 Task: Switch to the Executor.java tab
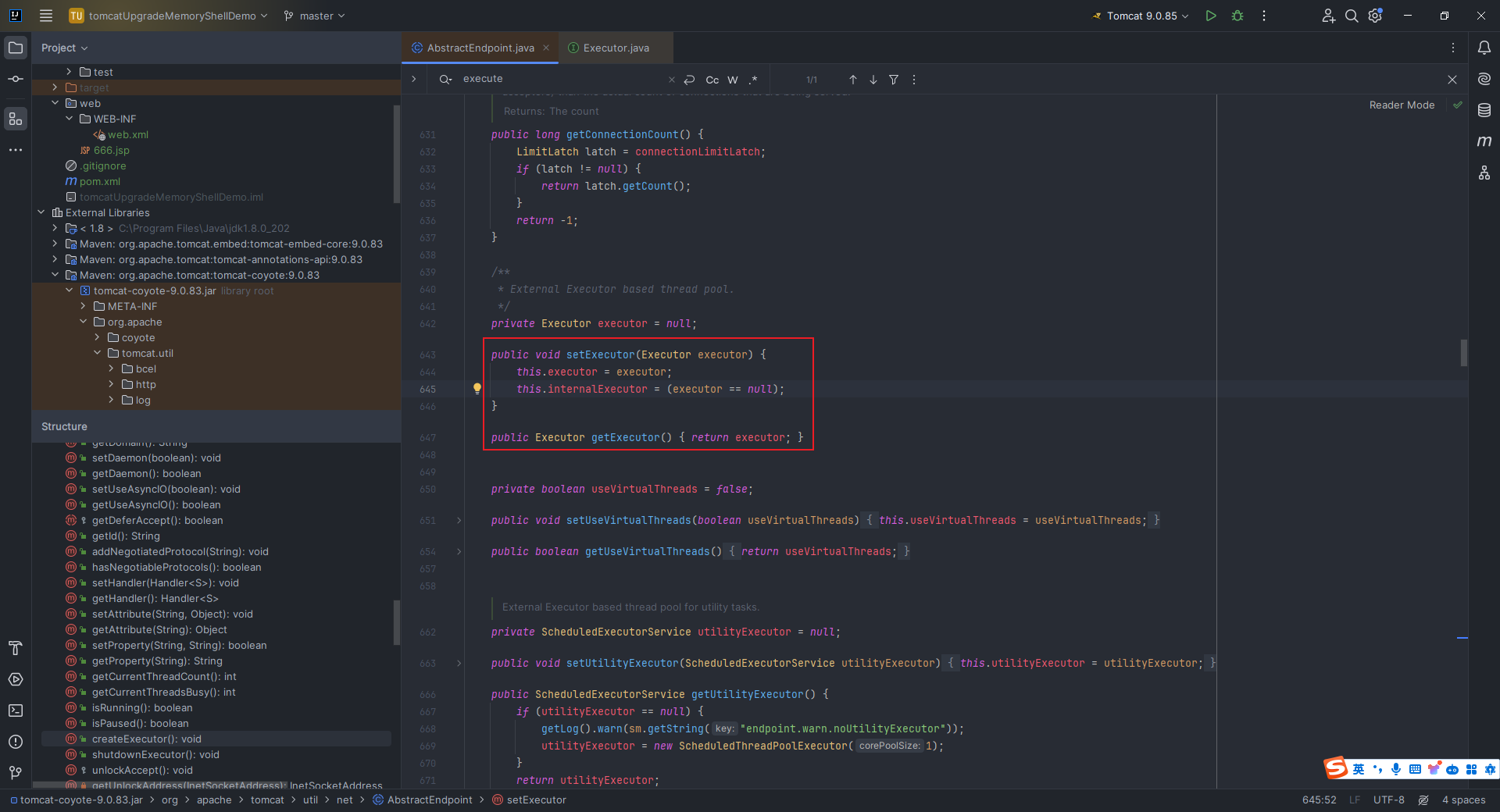pos(616,48)
